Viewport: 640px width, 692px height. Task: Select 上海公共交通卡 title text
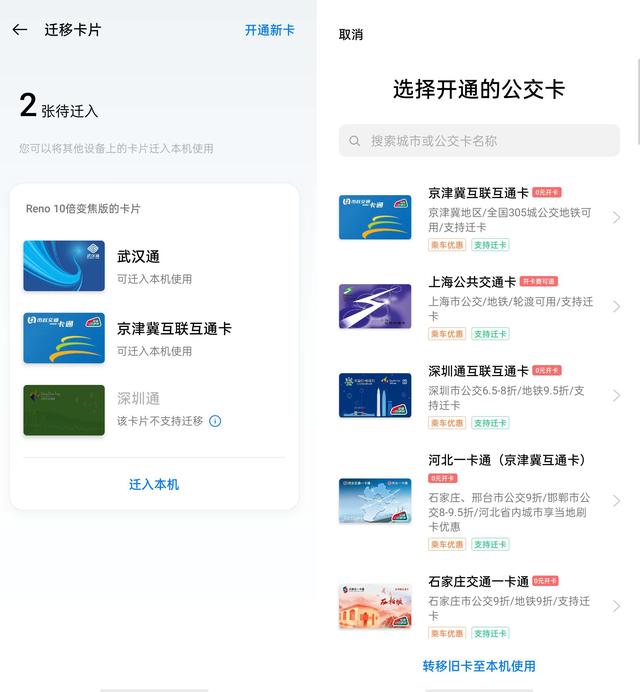click(x=472, y=282)
